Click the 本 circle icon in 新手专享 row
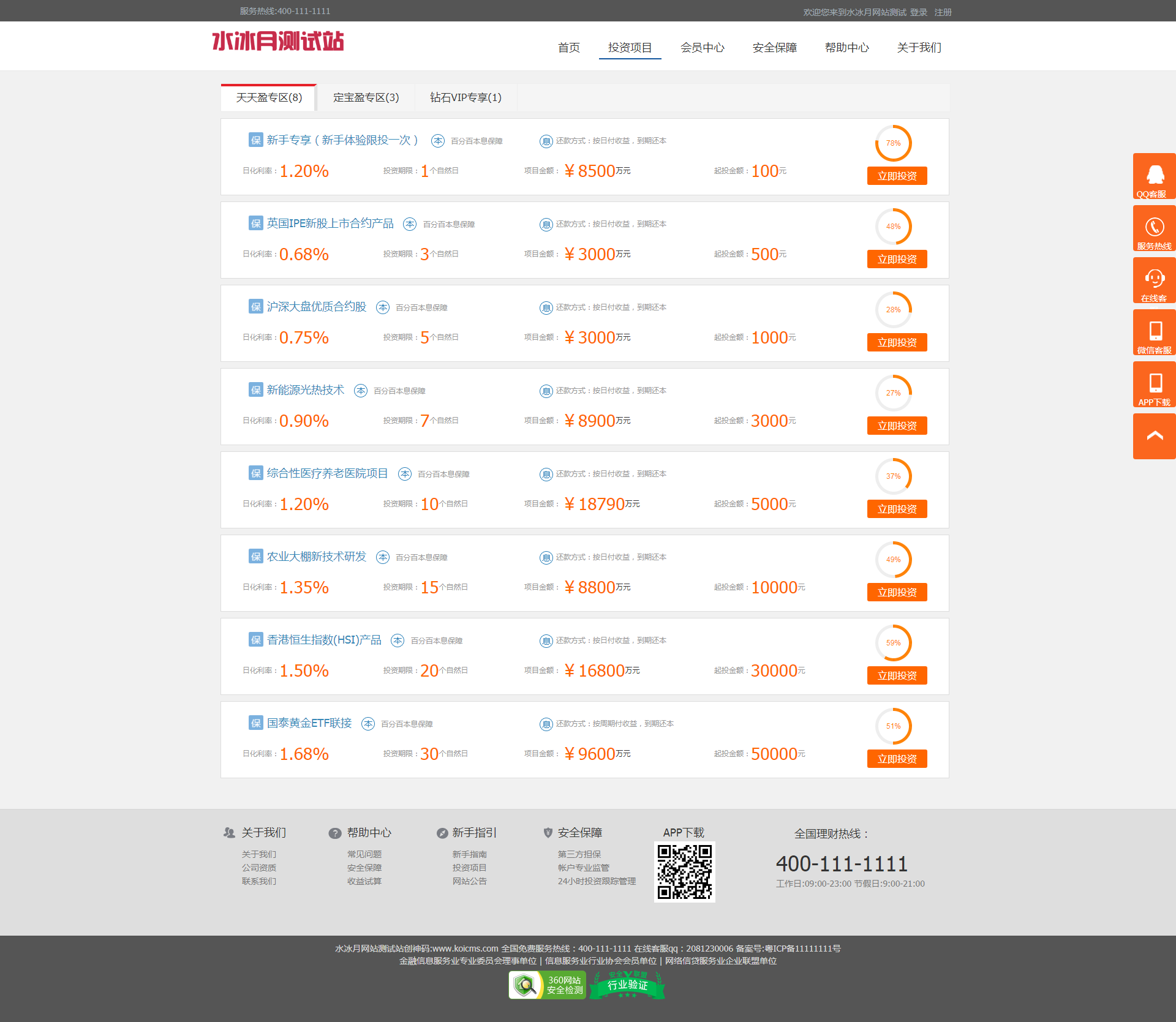 pyautogui.click(x=438, y=141)
